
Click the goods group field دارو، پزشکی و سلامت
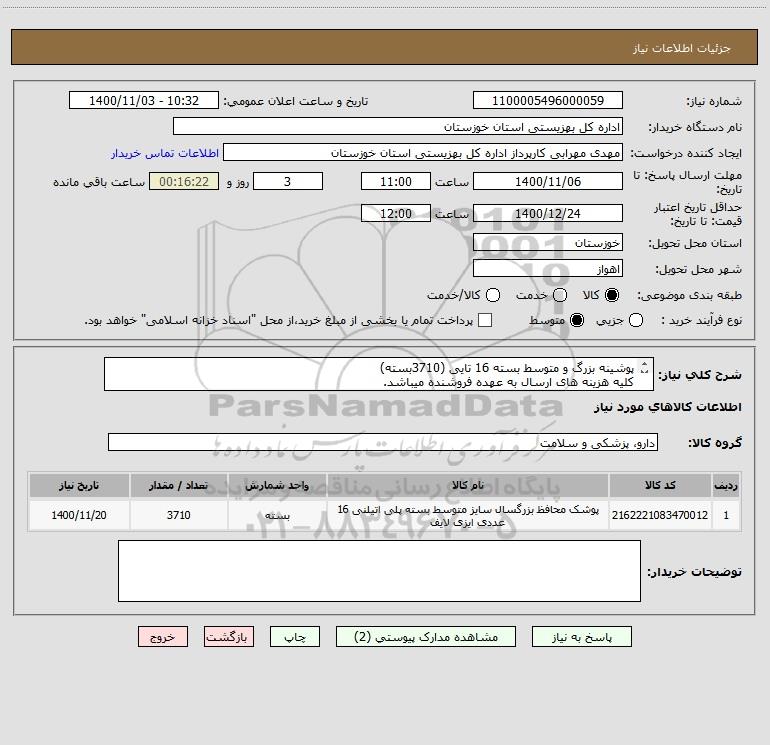click(x=383, y=442)
